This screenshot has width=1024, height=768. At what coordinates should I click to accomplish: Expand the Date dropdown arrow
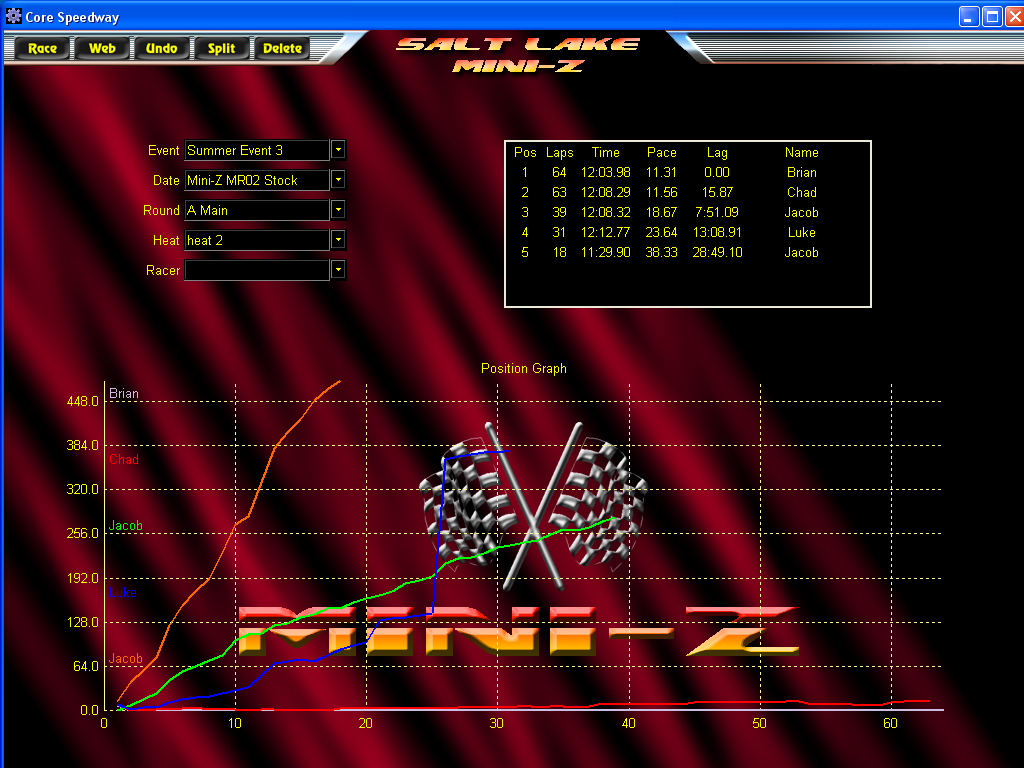(x=338, y=180)
